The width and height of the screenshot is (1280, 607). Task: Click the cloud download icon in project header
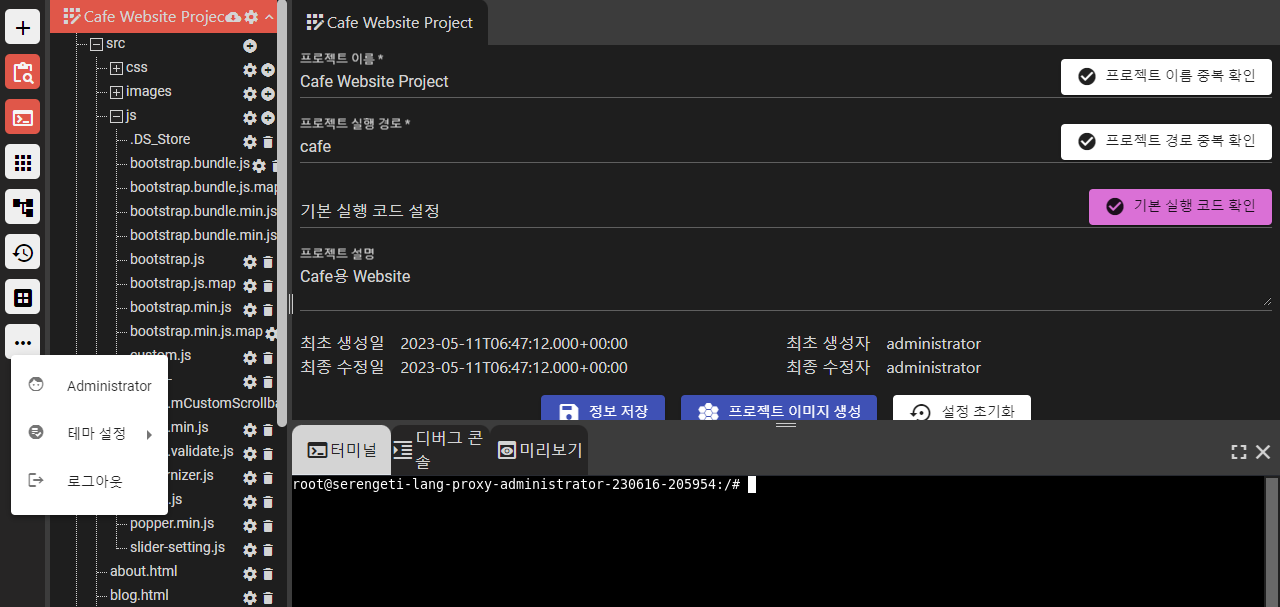tap(233, 17)
